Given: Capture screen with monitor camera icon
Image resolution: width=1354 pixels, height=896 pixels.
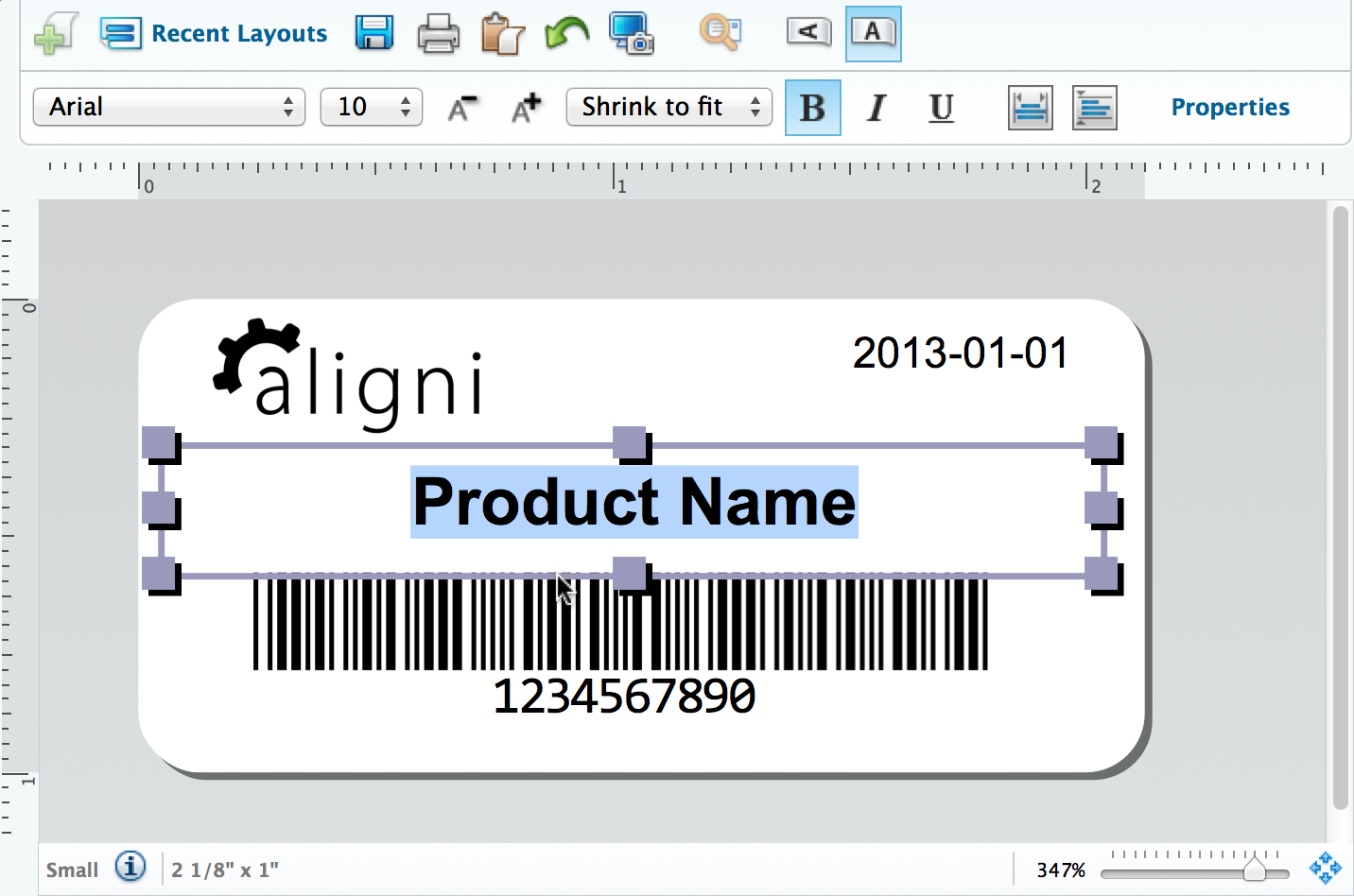Looking at the screenshot, I should [632, 33].
